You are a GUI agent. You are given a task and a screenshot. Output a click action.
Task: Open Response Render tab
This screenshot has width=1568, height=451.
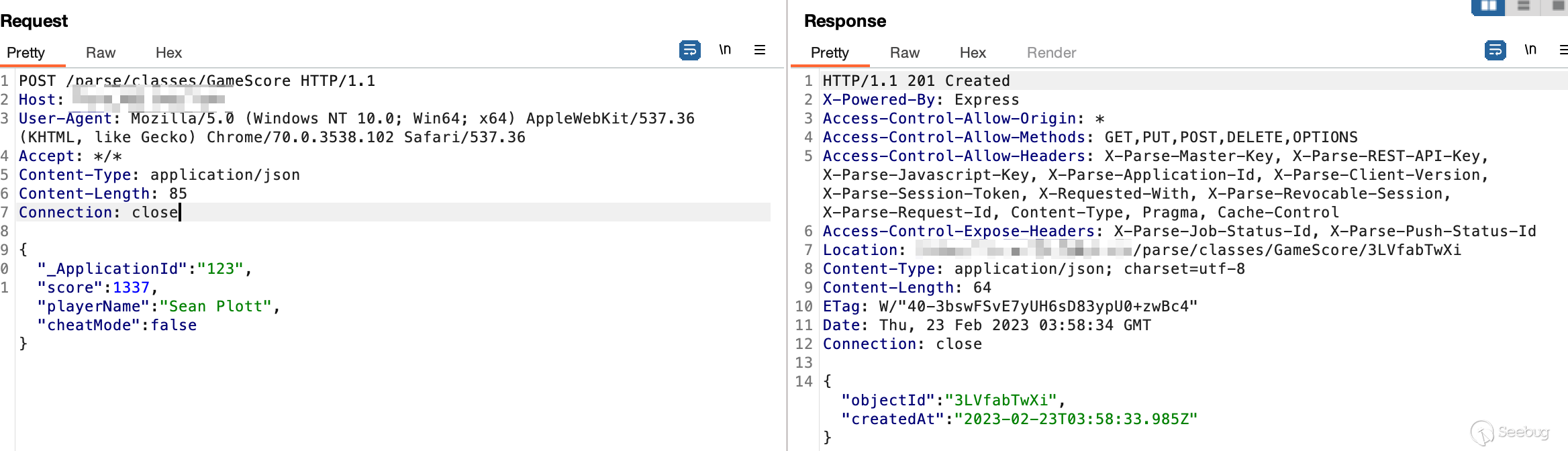(x=1051, y=53)
